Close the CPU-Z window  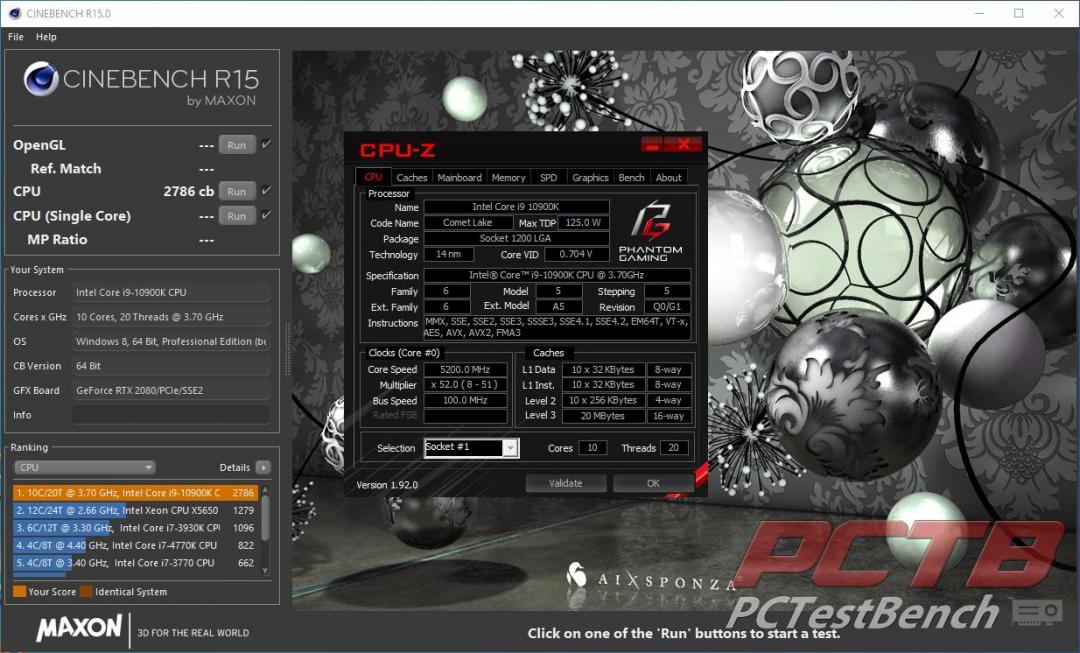(683, 144)
